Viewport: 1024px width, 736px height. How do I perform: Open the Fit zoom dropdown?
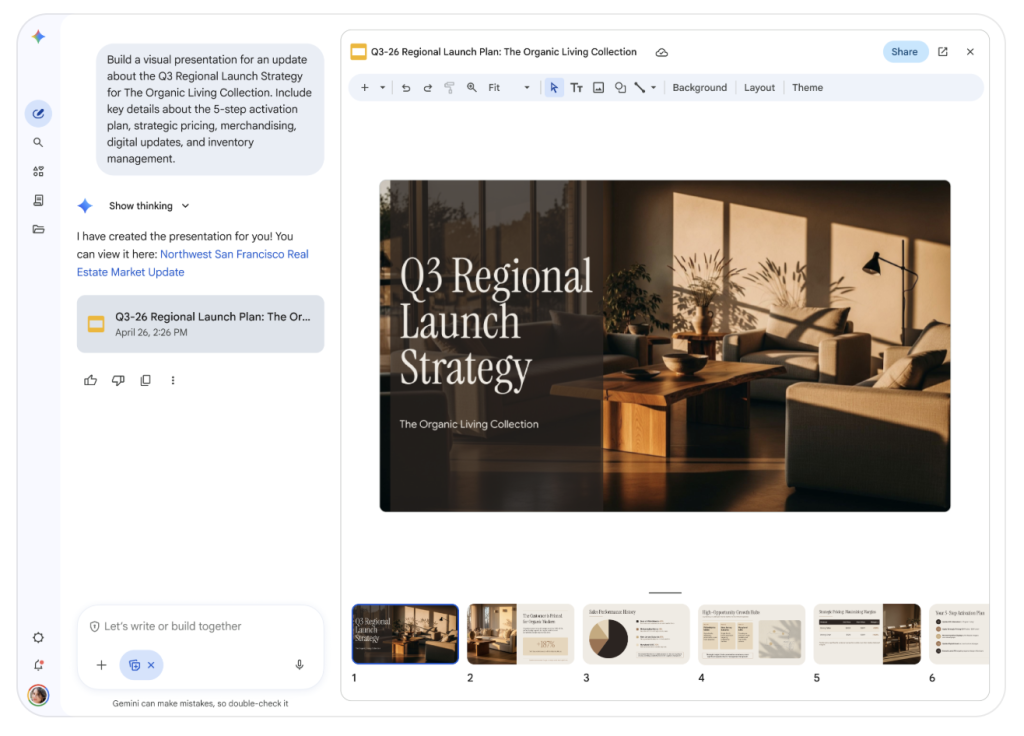[509, 88]
